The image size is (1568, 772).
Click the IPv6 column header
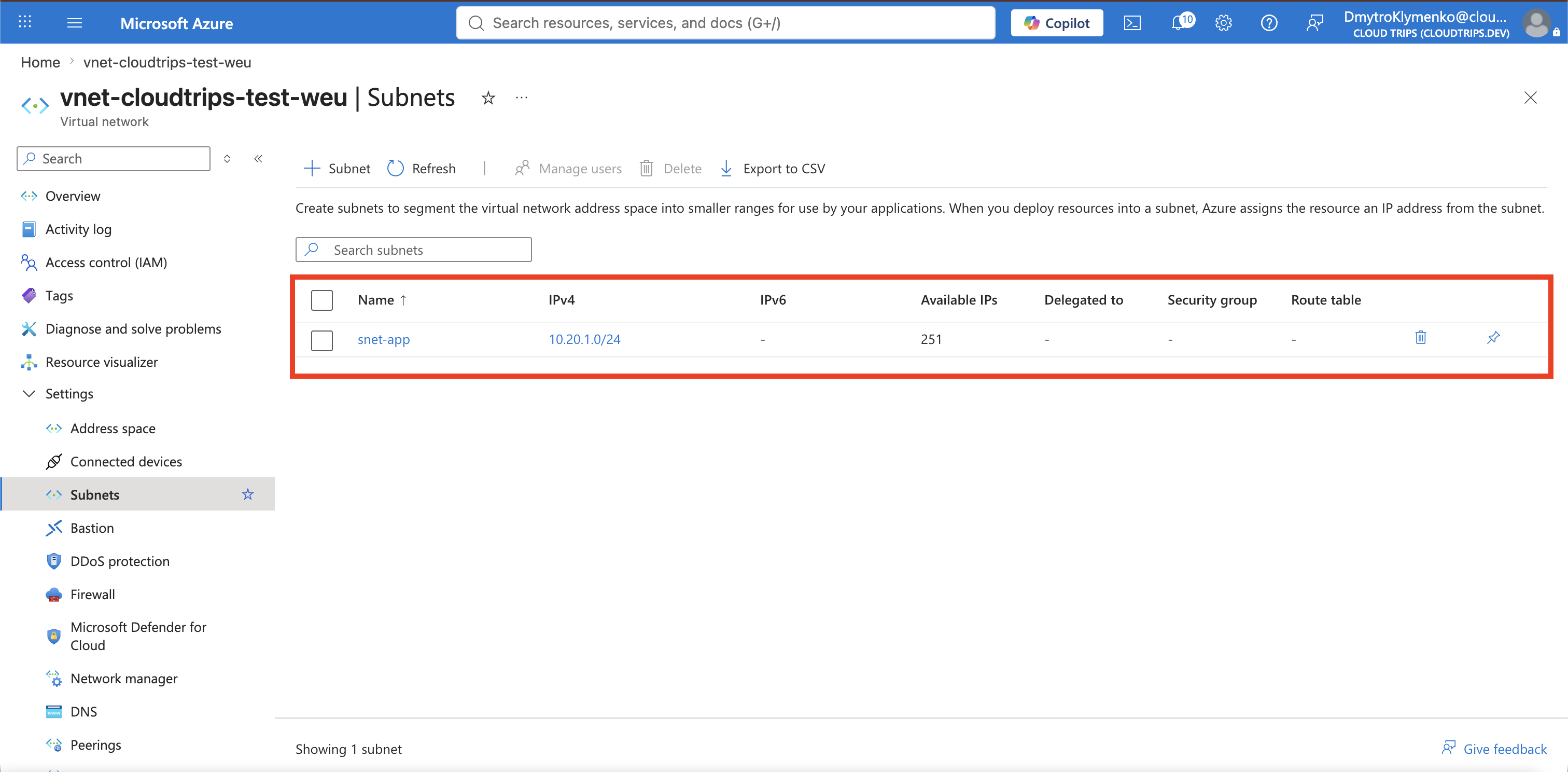tap(773, 300)
